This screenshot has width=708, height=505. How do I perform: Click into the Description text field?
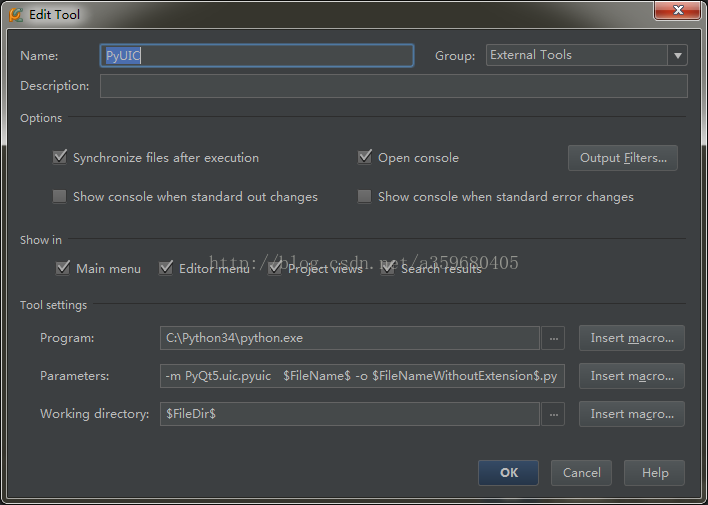(393, 87)
